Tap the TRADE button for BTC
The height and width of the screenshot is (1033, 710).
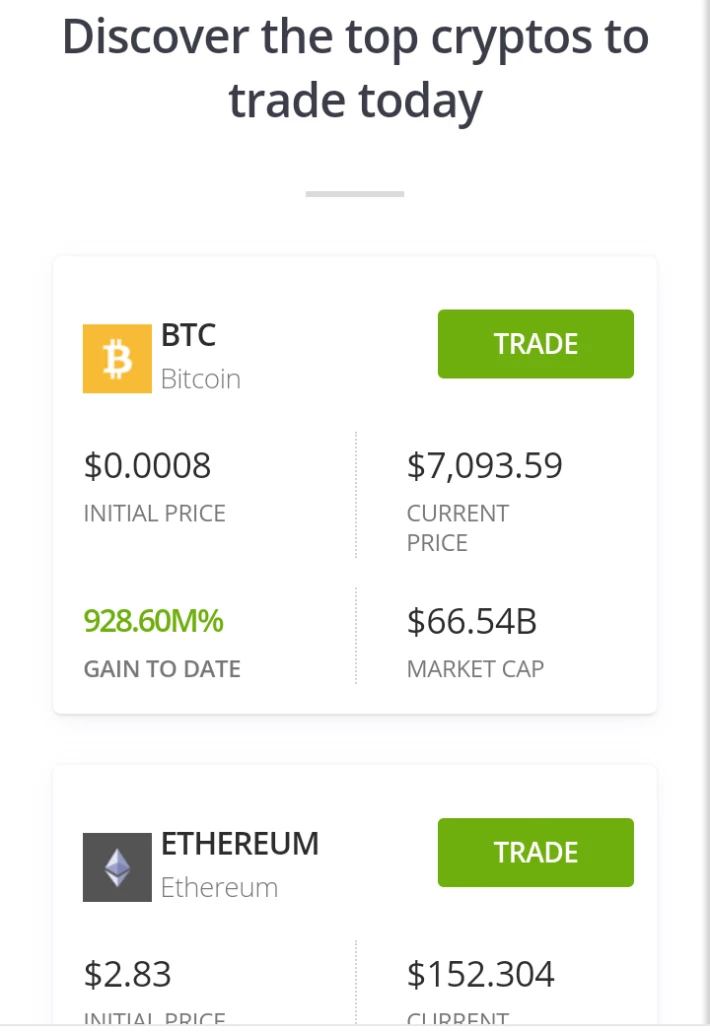535,344
